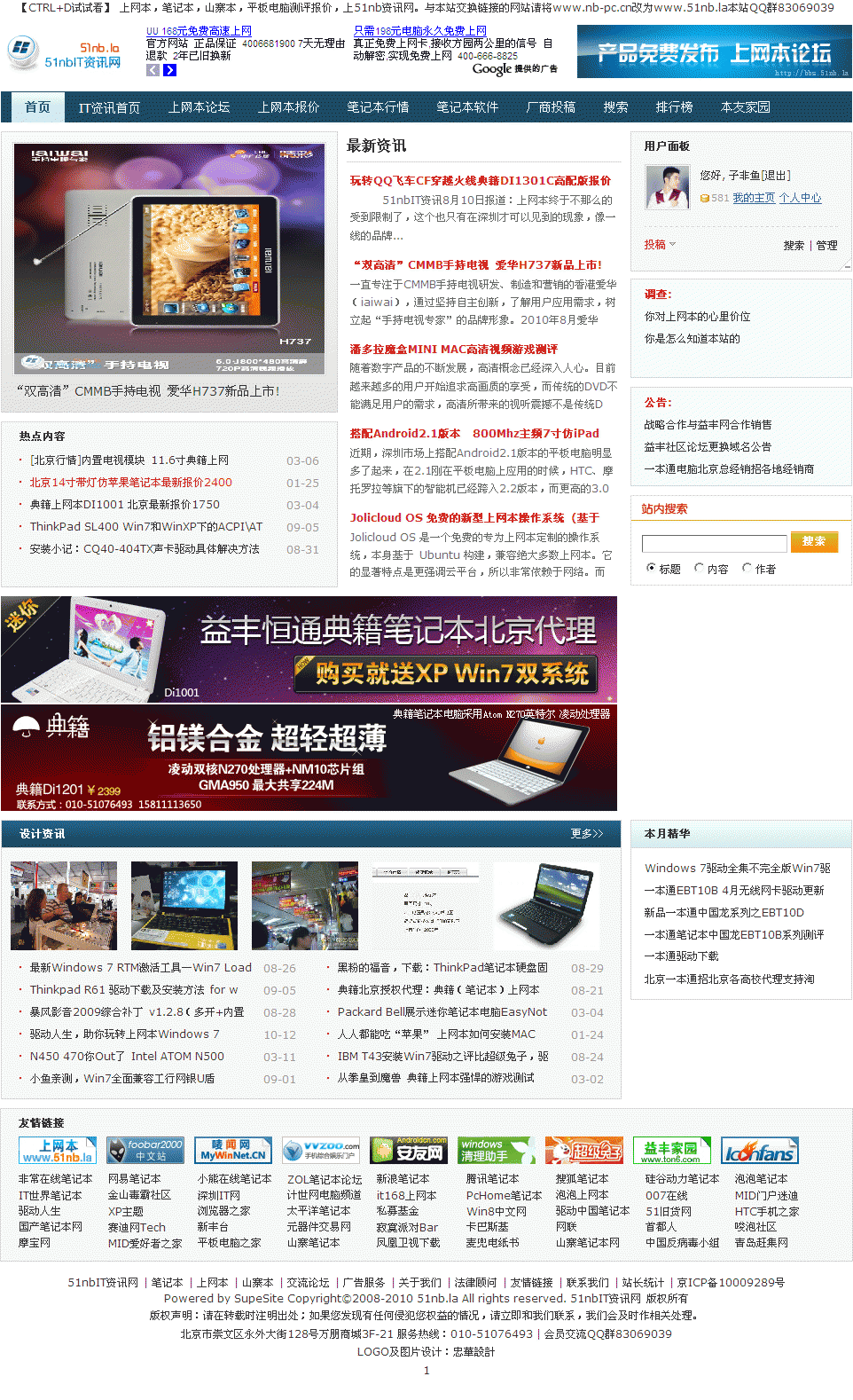
Task: Open the foobar2000 中文站 logo link
Action: [145, 1151]
